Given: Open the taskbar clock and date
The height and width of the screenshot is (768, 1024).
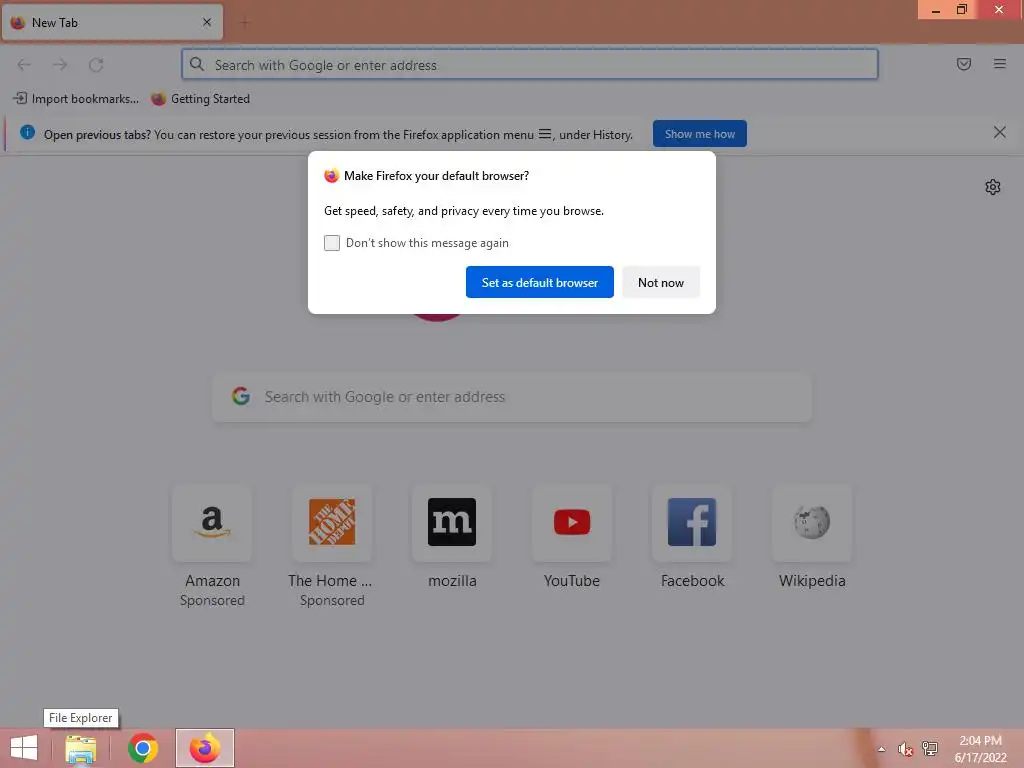Looking at the screenshot, I should coord(980,749).
